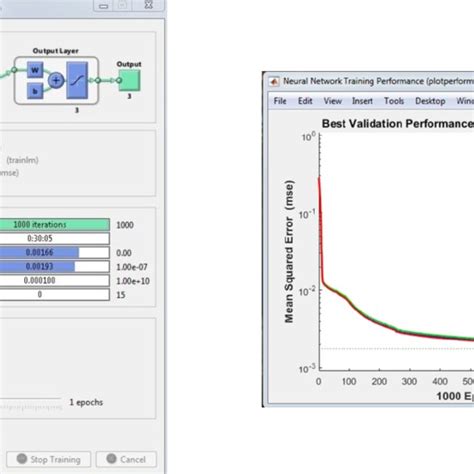The image size is (474, 474).
Task: Click the dotted best-performance line in plot
Action: [x=397, y=349]
